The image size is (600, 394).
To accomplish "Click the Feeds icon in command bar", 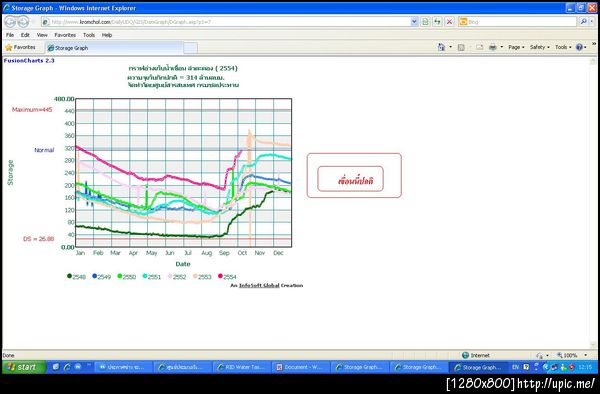I will [461, 47].
